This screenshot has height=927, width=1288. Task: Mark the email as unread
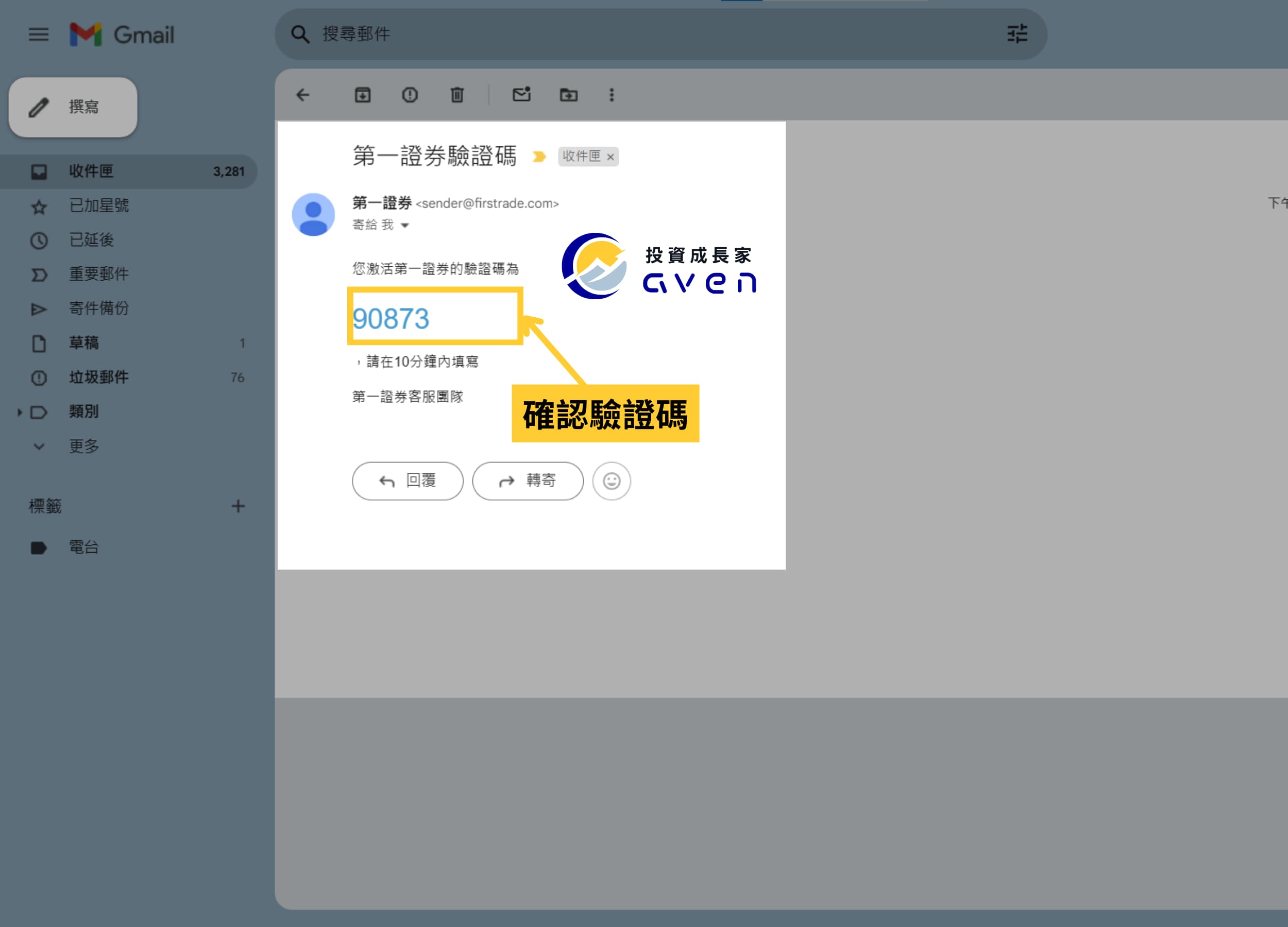[x=521, y=94]
